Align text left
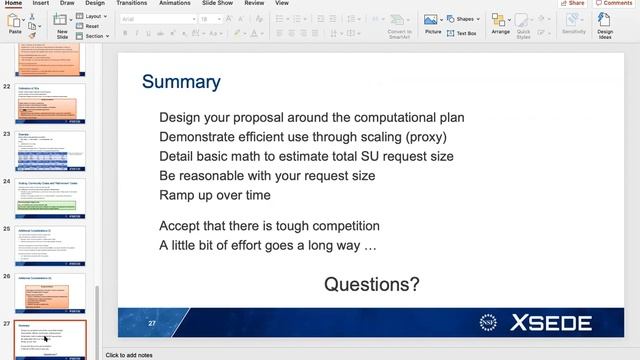Viewport: 640px width, 360px height. 279,33
